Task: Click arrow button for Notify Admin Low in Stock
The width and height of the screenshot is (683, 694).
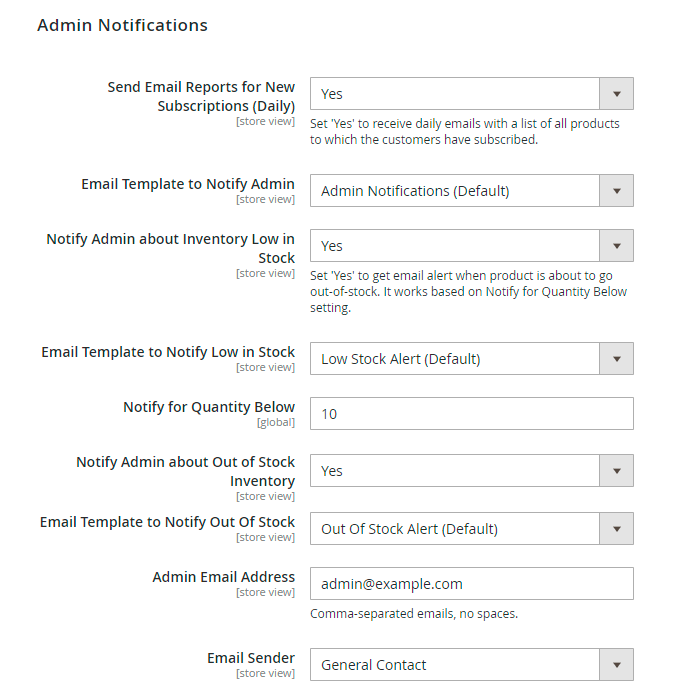Action: tap(616, 246)
